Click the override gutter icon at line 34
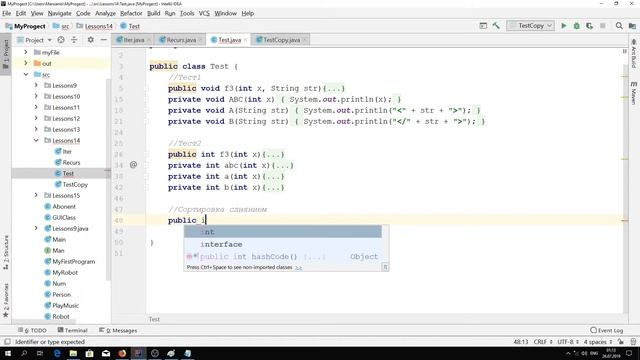This screenshot has width=640, height=360. pos(133,165)
